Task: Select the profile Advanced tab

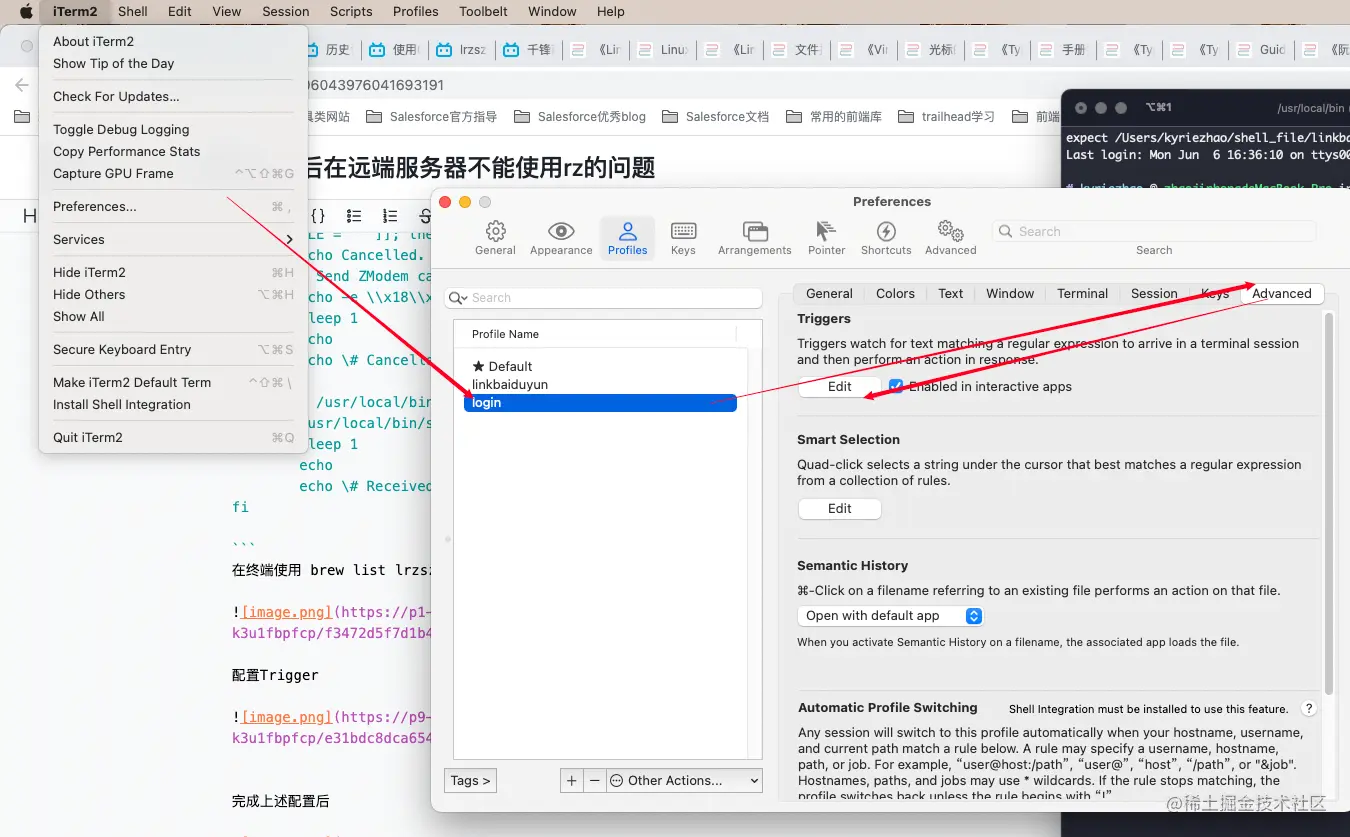Action: click(1282, 293)
